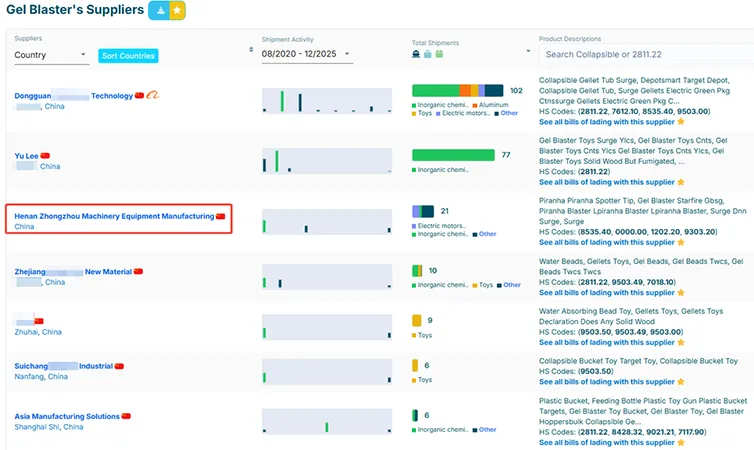See all bills of lading for Dongguan Technology

pos(607,122)
